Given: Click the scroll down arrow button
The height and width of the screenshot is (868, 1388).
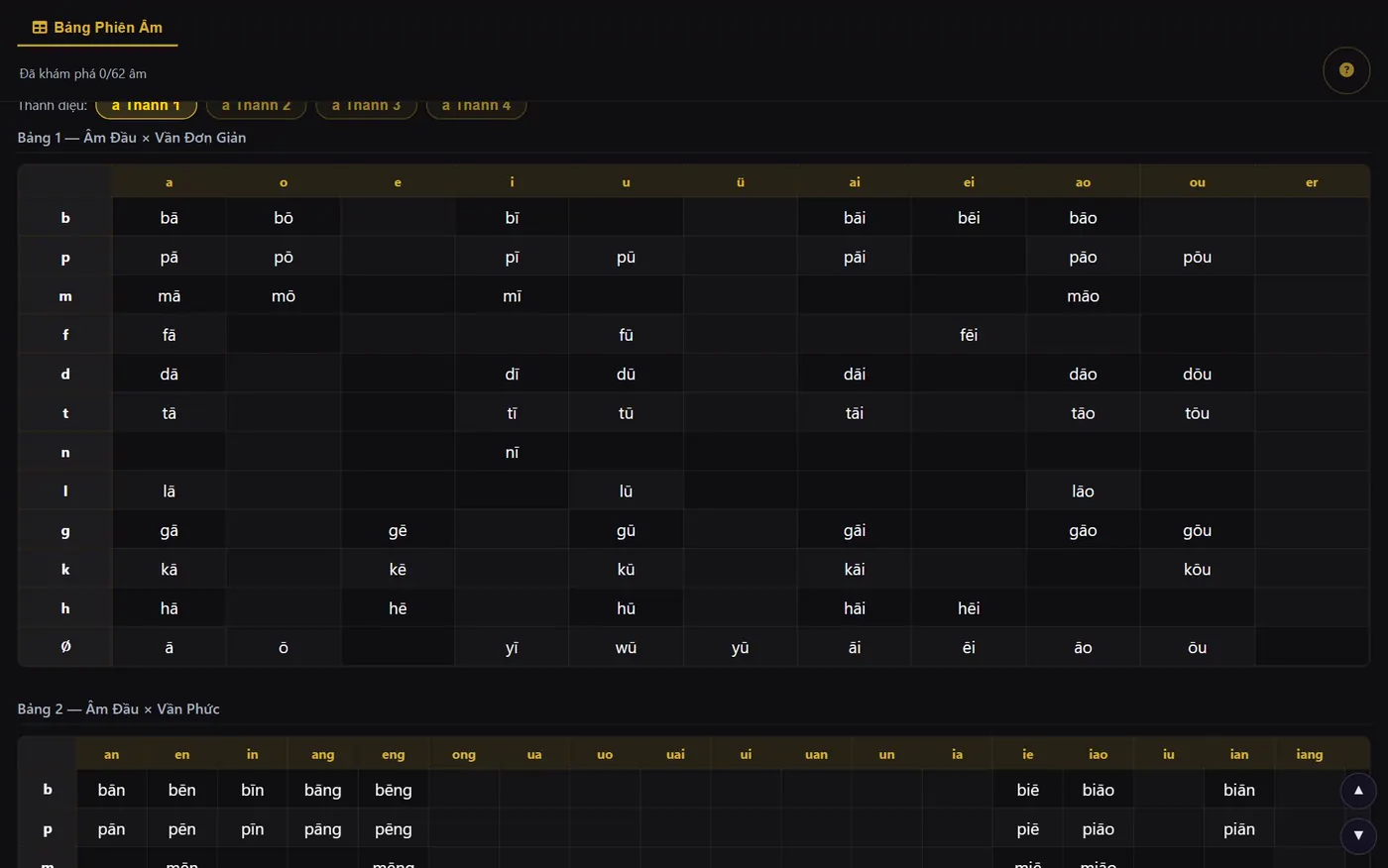Looking at the screenshot, I should (1358, 835).
